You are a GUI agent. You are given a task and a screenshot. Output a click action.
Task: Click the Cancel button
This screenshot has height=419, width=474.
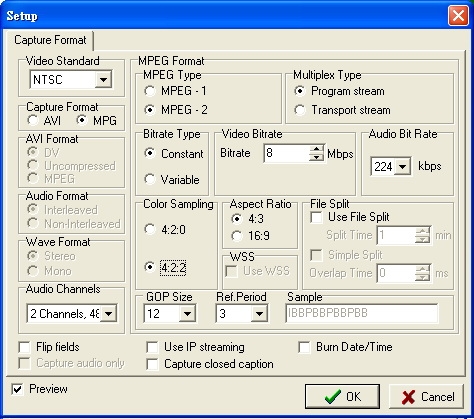point(426,396)
